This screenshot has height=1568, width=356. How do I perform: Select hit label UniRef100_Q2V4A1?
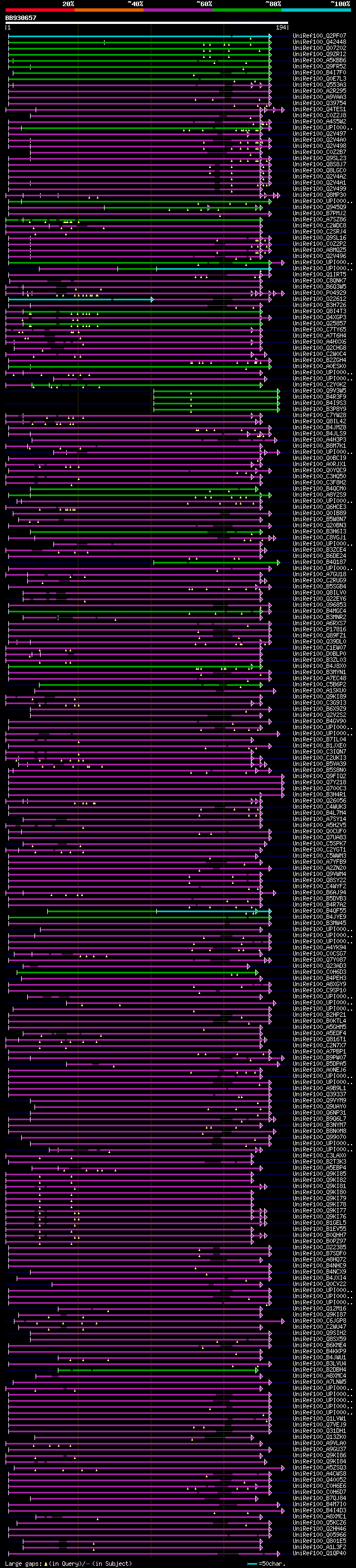(319, 182)
